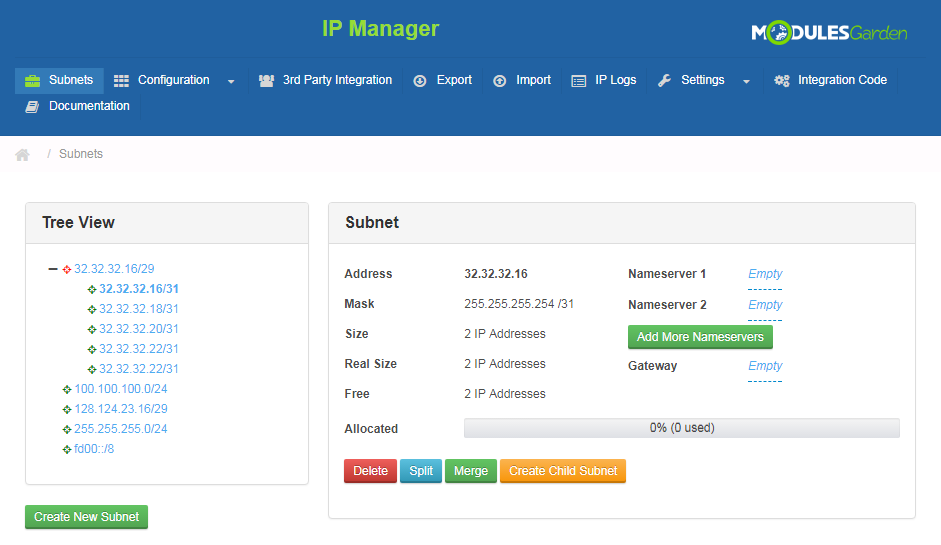Click the IP Manager title
The height and width of the screenshot is (545, 941).
380,29
